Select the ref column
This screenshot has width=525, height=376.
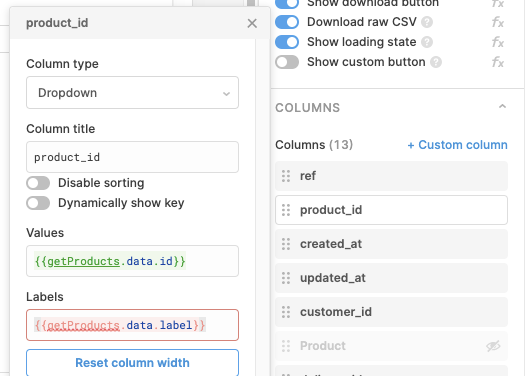pos(391,176)
